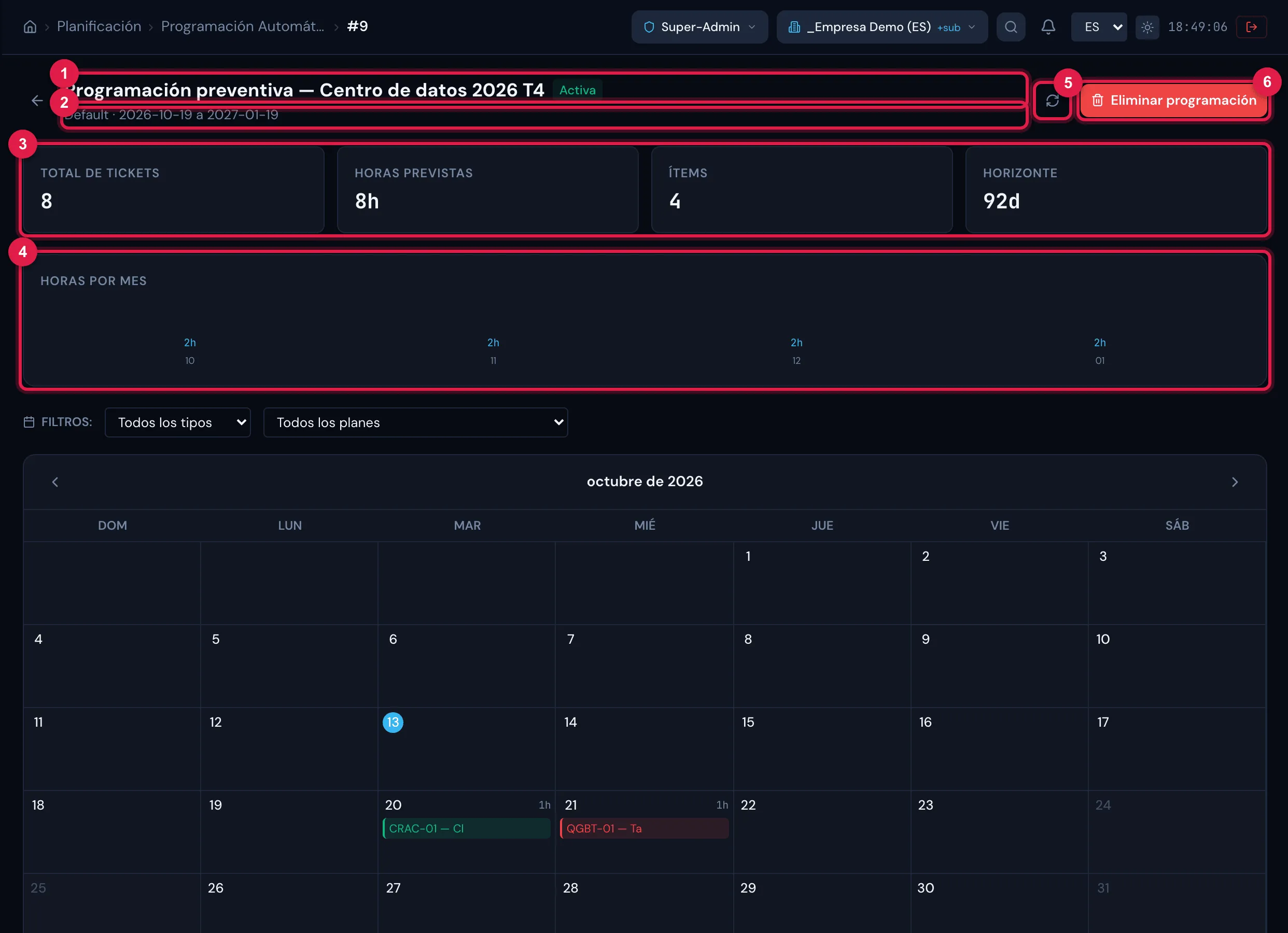Open the QGBT-01 event on day 21
This screenshot has height=933, width=1288.
coord(645,828)
